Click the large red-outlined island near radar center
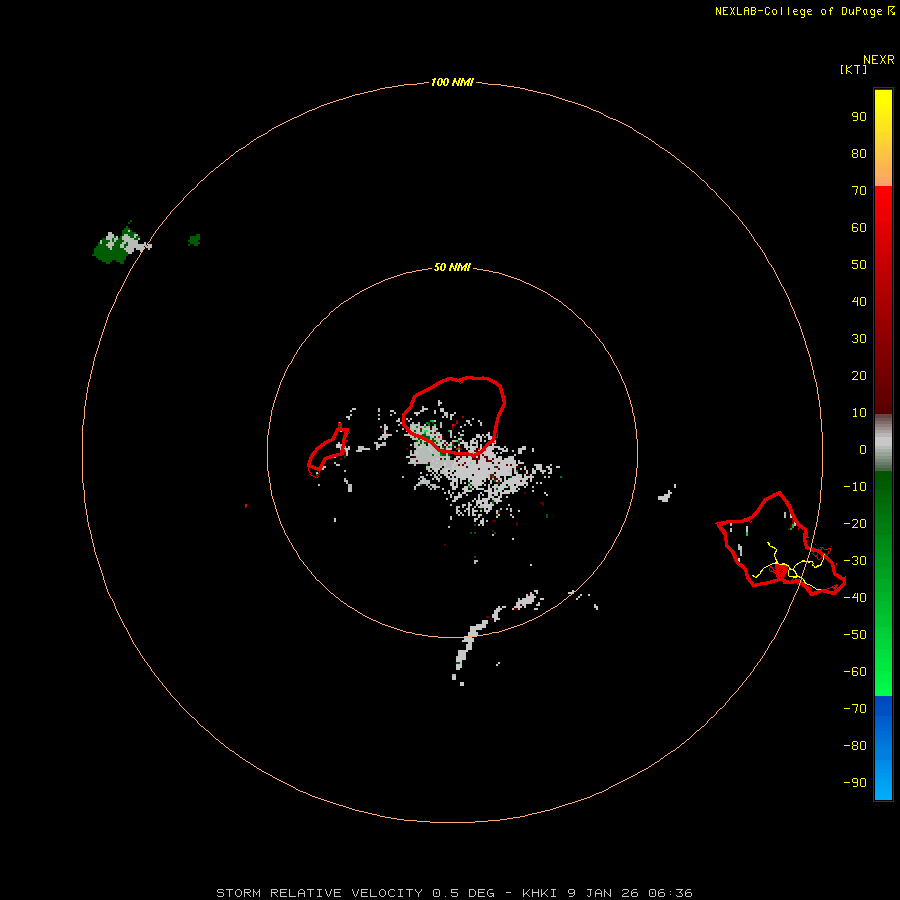 tap(453, 416)
